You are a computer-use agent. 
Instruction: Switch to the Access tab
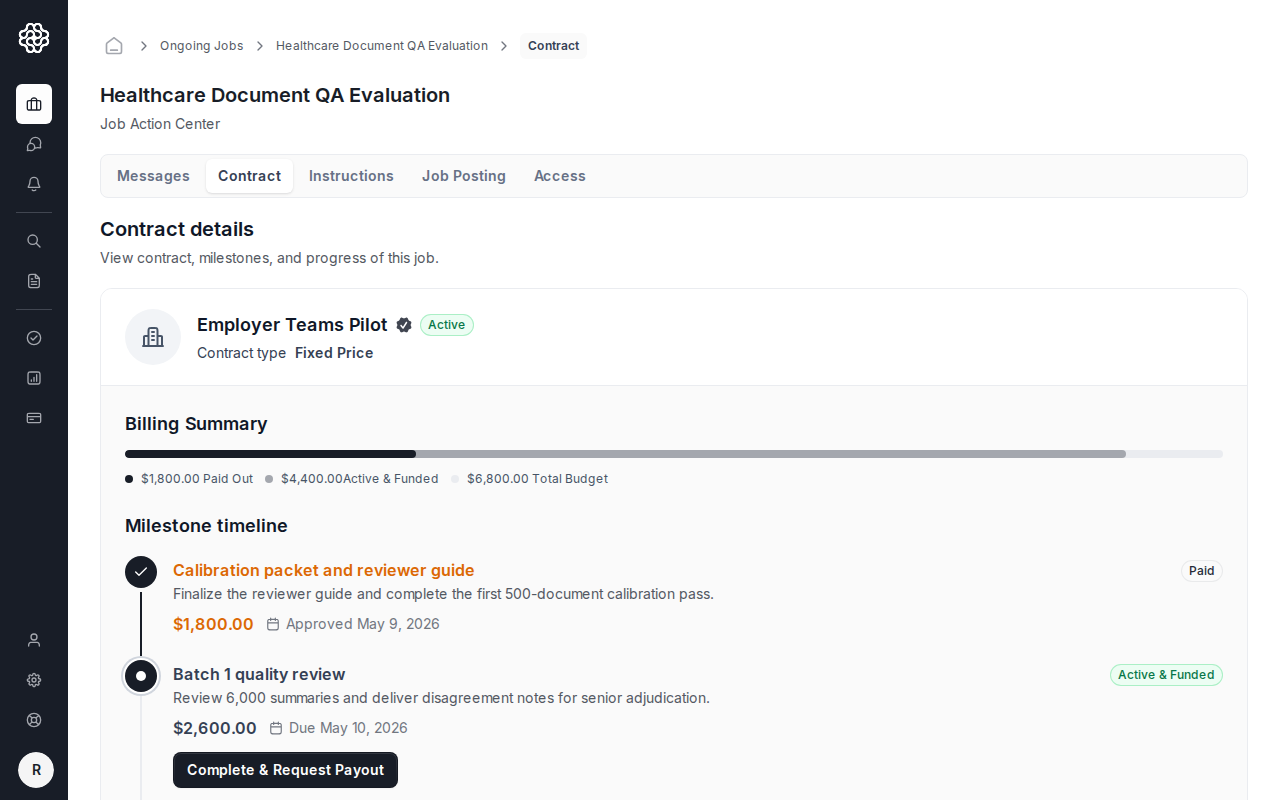(560, 176)
